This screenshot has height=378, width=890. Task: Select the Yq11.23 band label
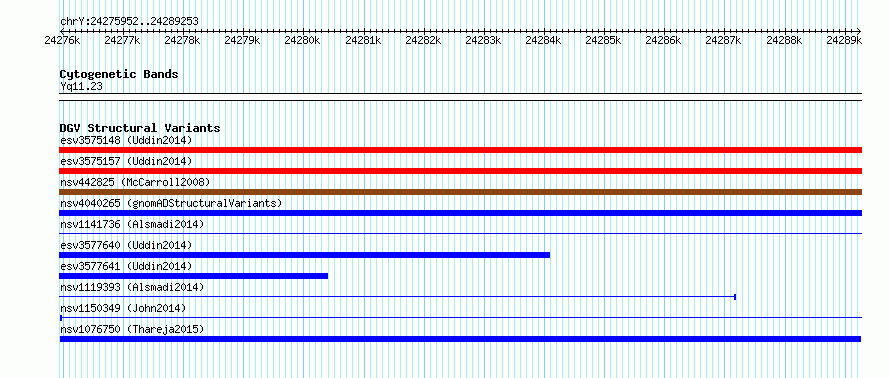(81, 87)
